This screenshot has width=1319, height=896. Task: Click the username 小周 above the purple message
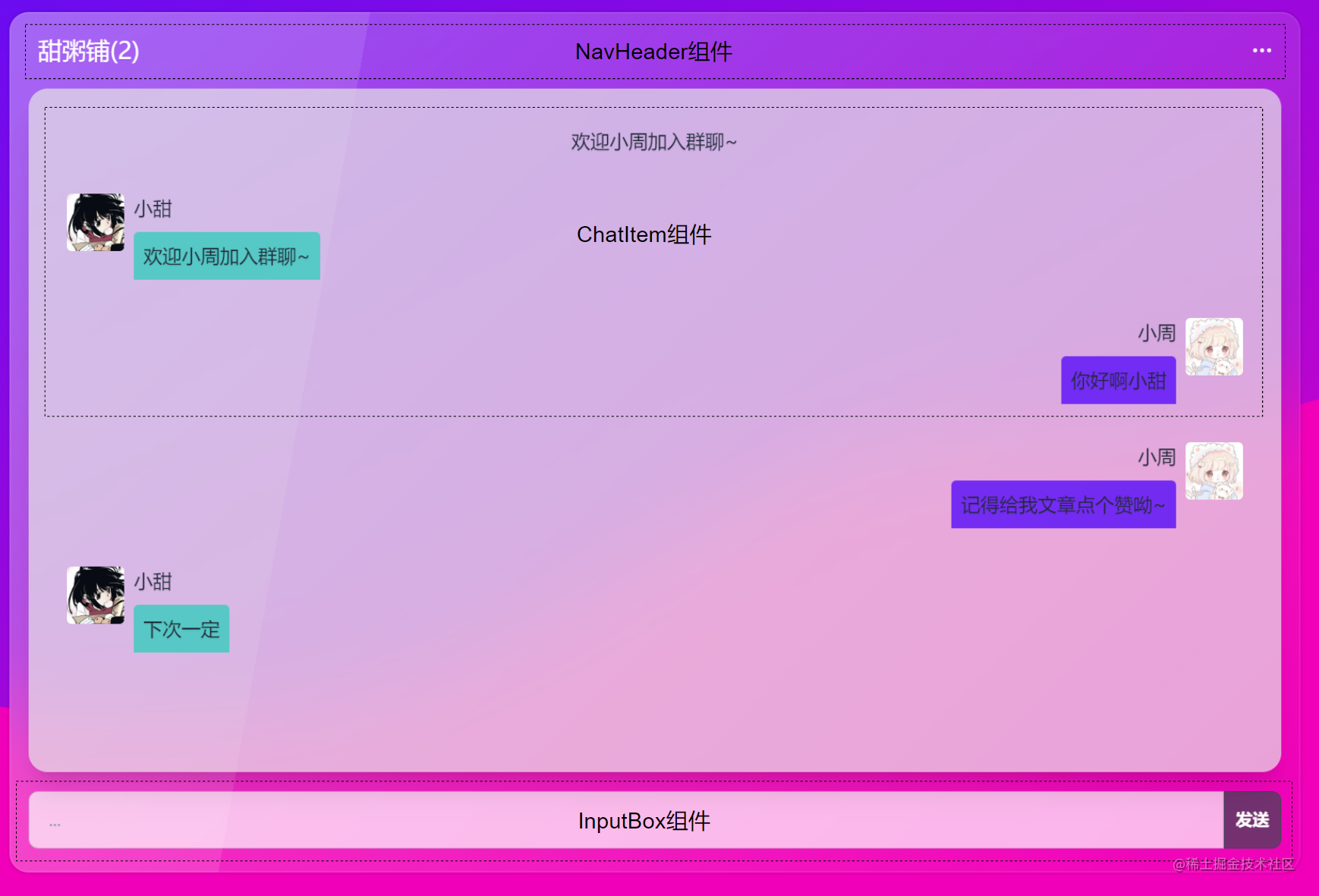point(1157,332)
